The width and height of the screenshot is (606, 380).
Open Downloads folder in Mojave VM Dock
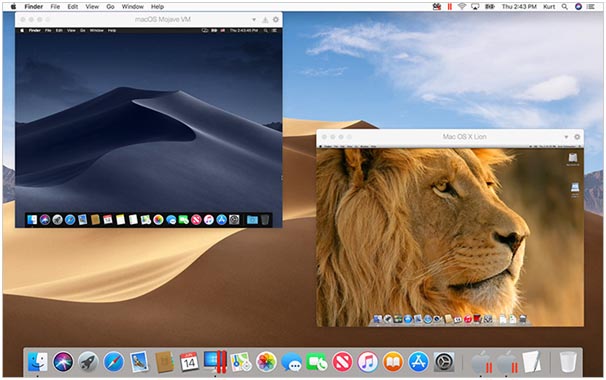pos(252,220)
